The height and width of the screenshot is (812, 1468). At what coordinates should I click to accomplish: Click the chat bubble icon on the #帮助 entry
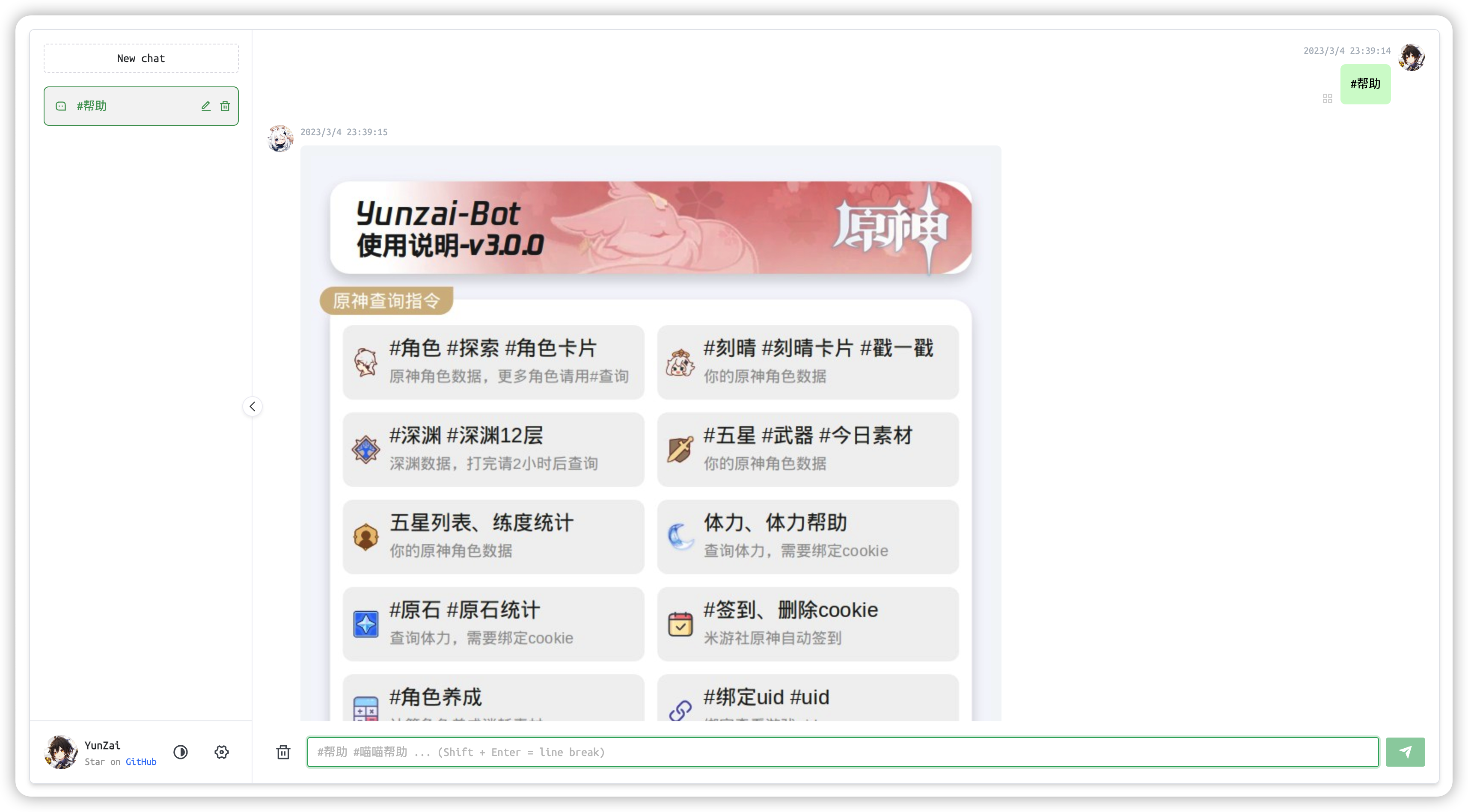61,106
